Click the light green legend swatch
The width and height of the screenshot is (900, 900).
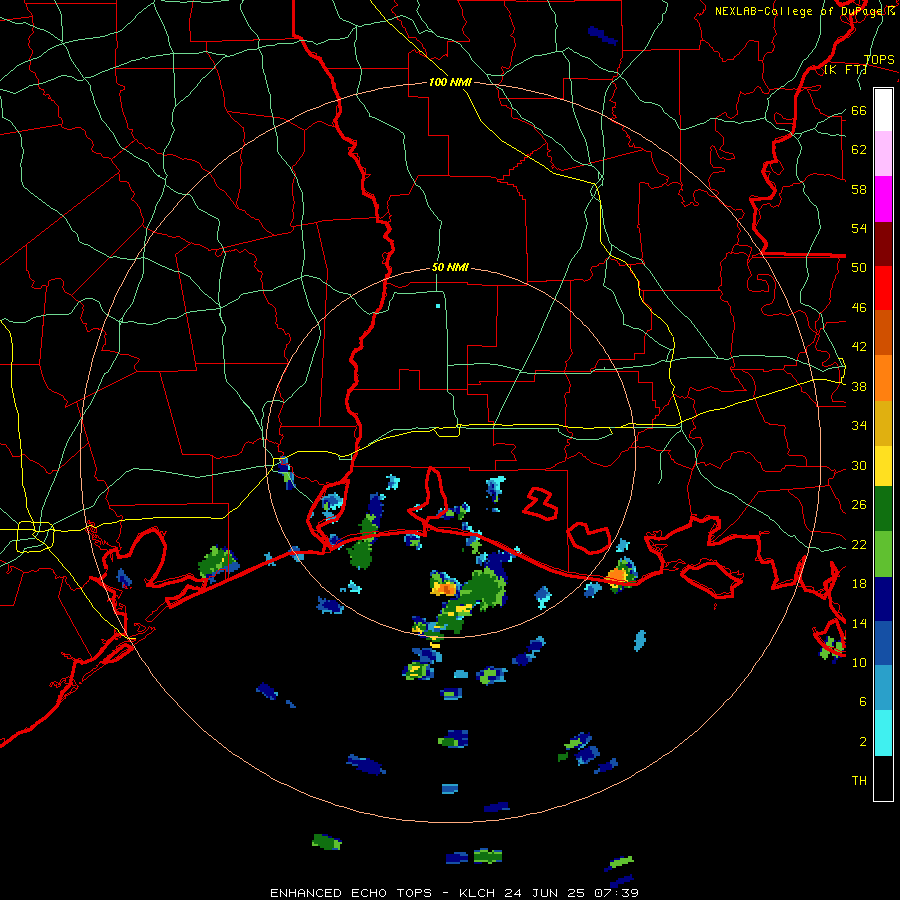click(x=883, y=553)
